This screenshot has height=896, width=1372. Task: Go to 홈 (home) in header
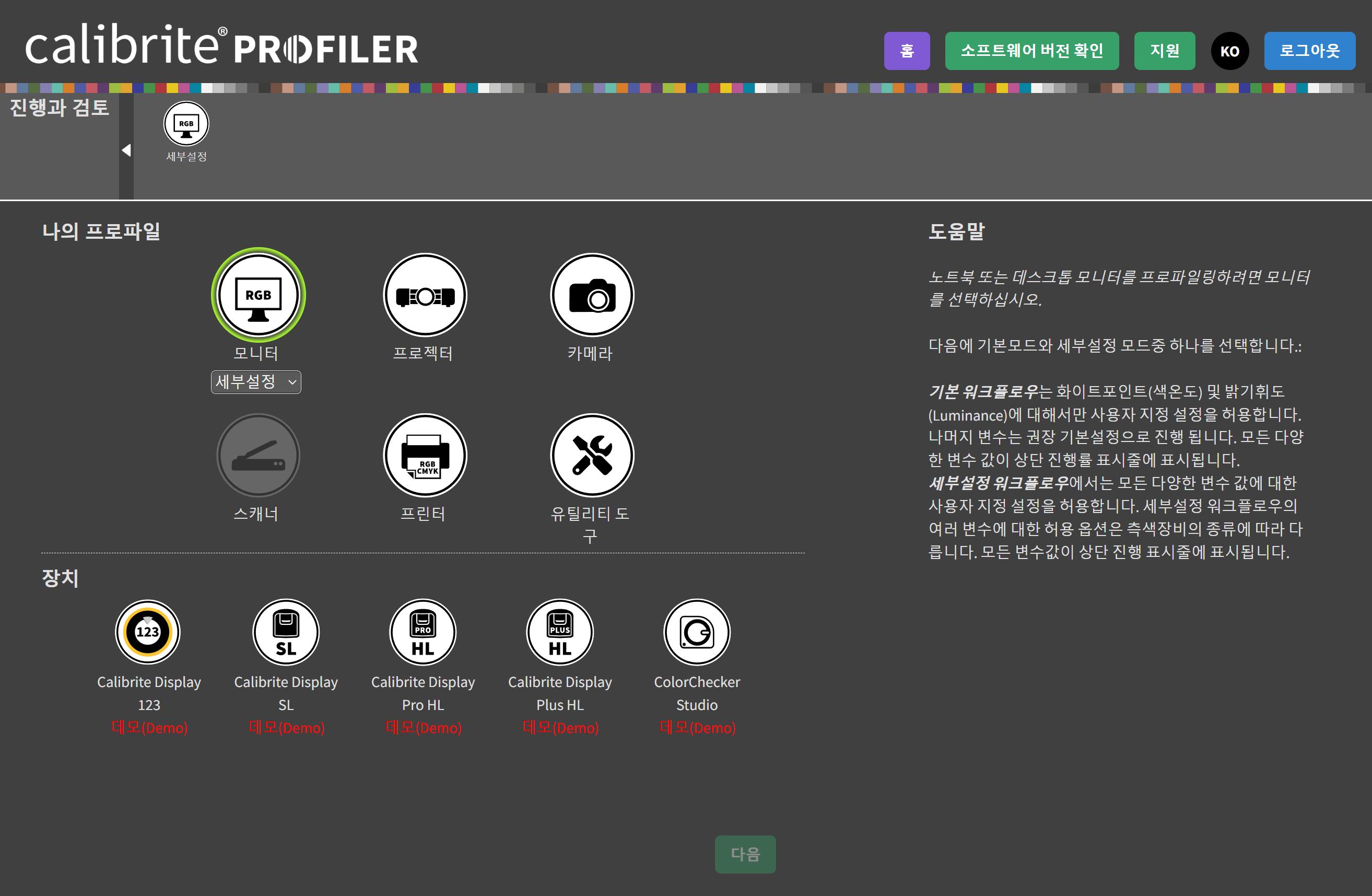[907, 51]
